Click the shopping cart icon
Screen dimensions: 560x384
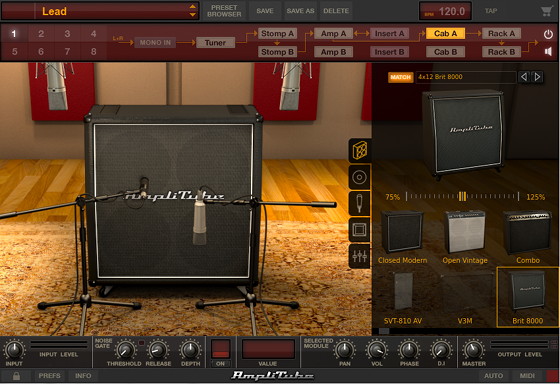pyautogui.click(x=546, y=11)
